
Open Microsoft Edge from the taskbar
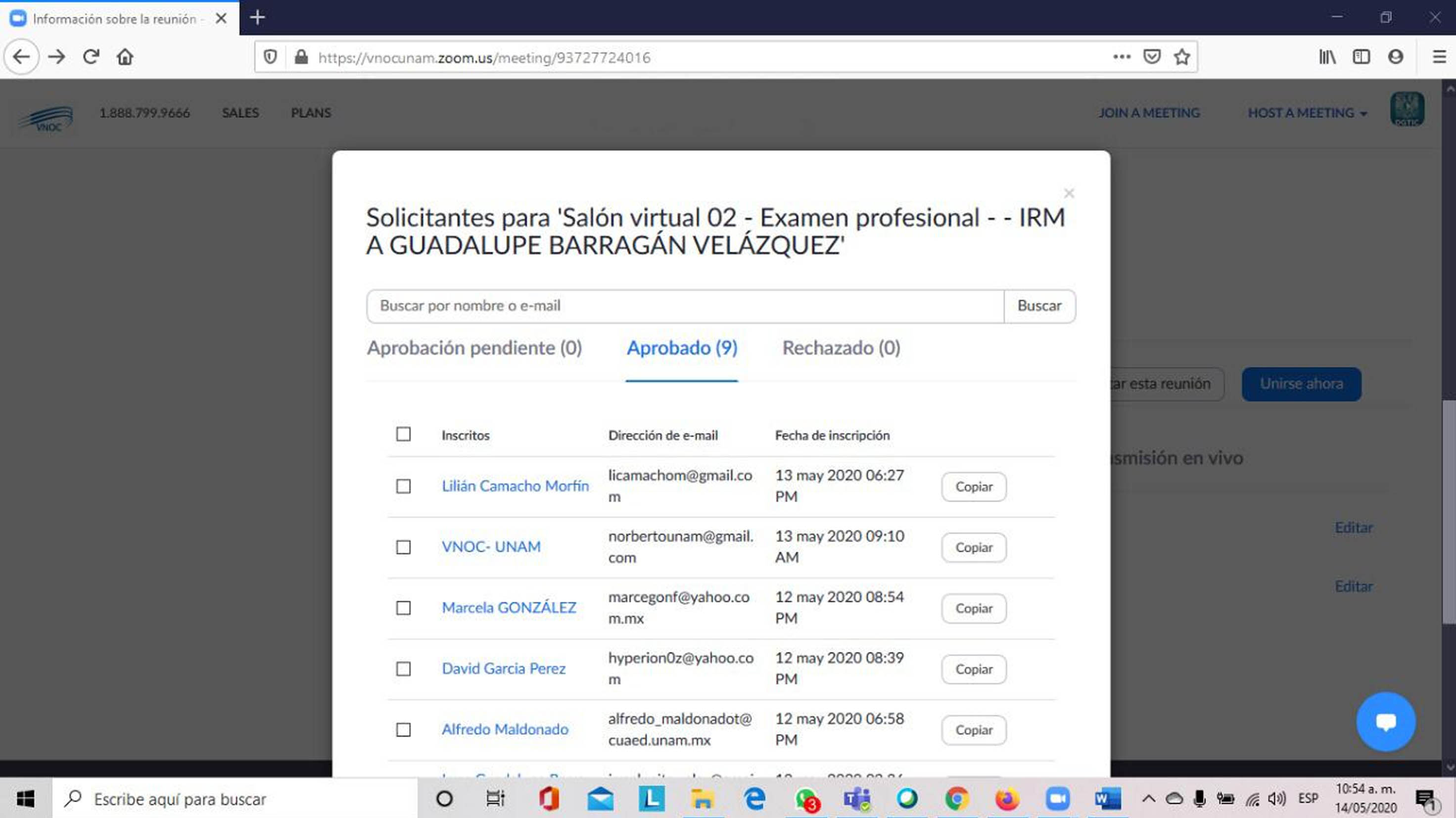[754, 799]
